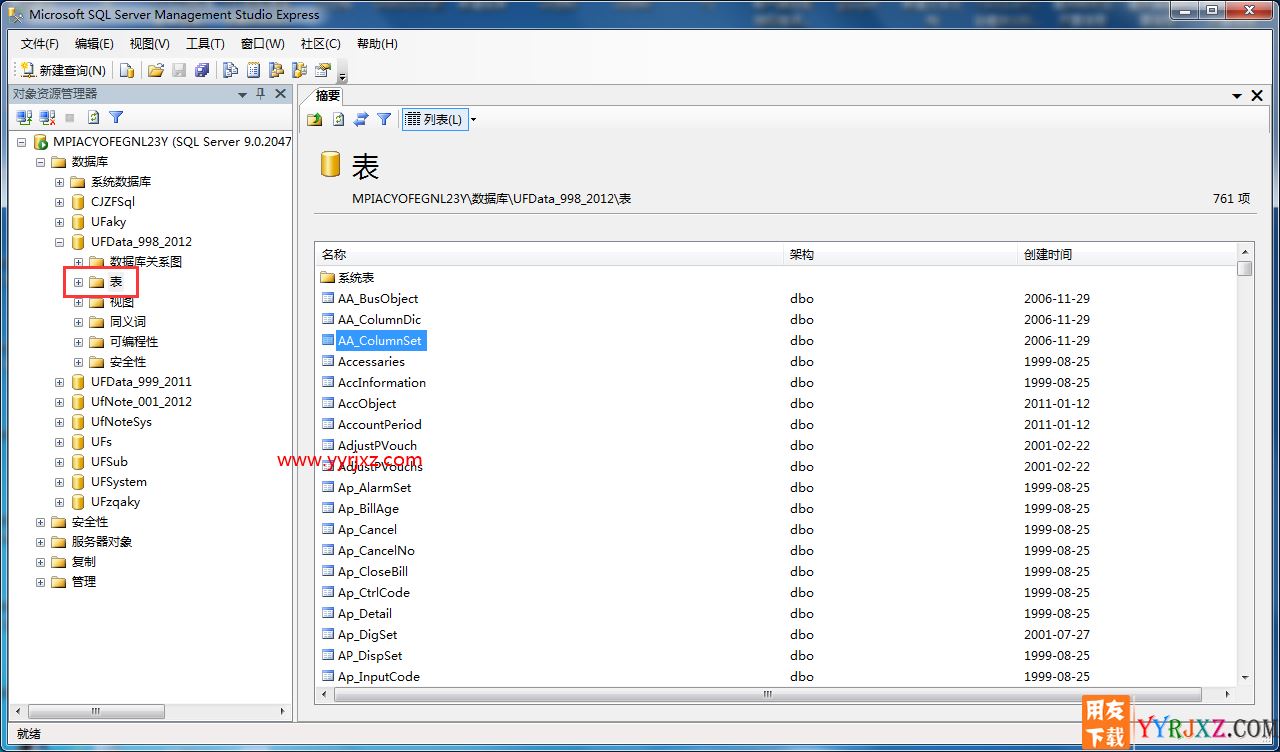This screenshot has height=752, width=1280.
Task: Open the 编辑(E) menu
Action: [95, 44]
